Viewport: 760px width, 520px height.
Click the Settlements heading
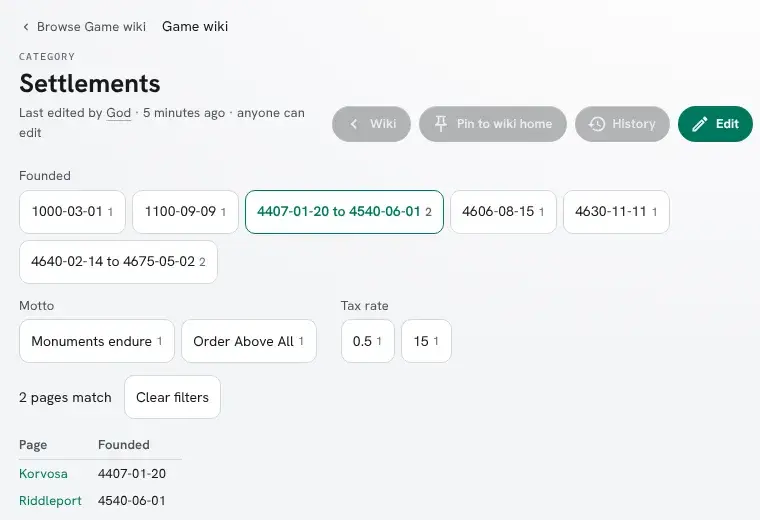tap(90, 83)
